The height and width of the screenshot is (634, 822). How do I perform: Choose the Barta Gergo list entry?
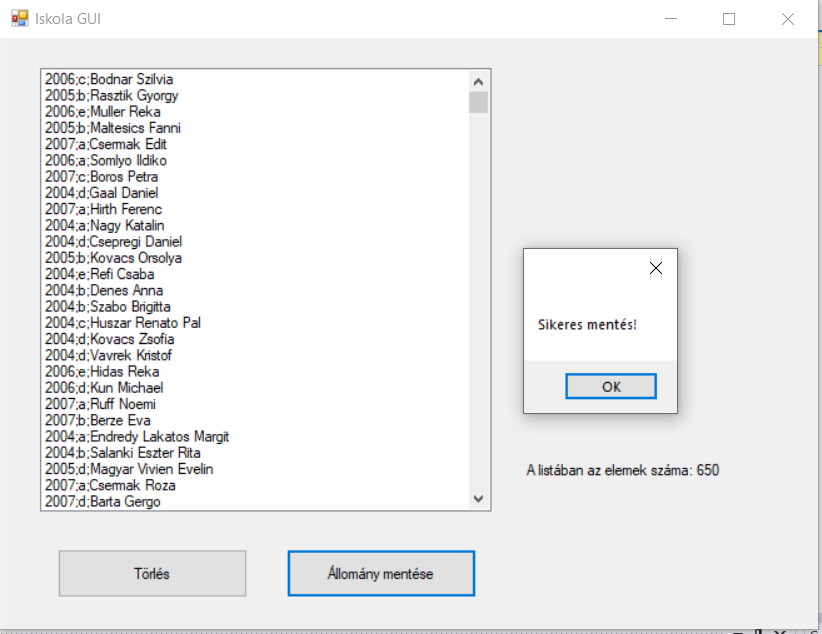pyautogui.click(x=103, y=502)
